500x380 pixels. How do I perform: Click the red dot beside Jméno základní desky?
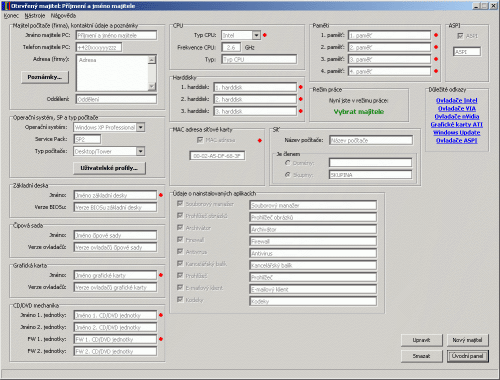click(161, 195)
